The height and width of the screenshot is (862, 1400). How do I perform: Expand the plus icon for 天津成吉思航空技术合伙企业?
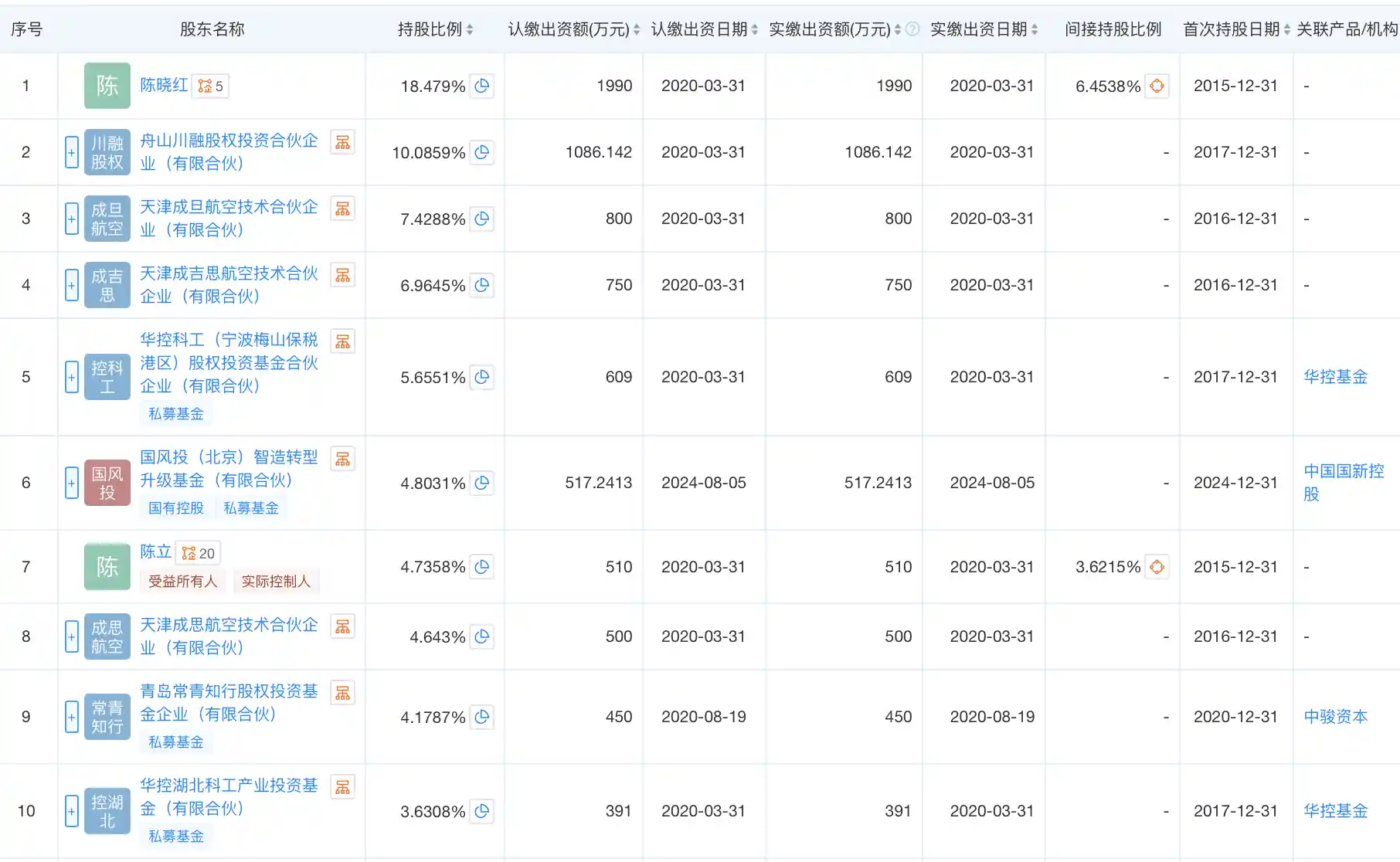click(70, 285)
